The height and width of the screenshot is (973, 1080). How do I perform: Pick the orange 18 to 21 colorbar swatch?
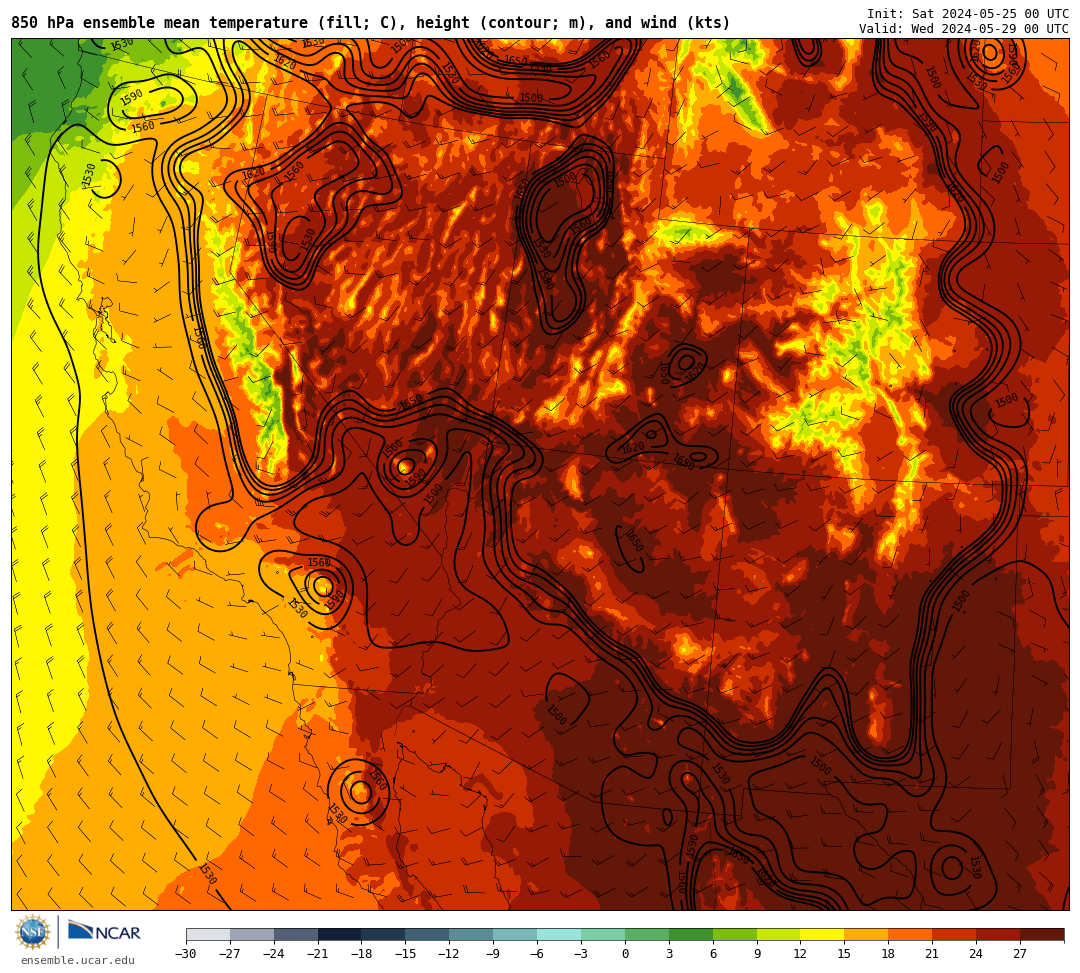tap(911, 934)
